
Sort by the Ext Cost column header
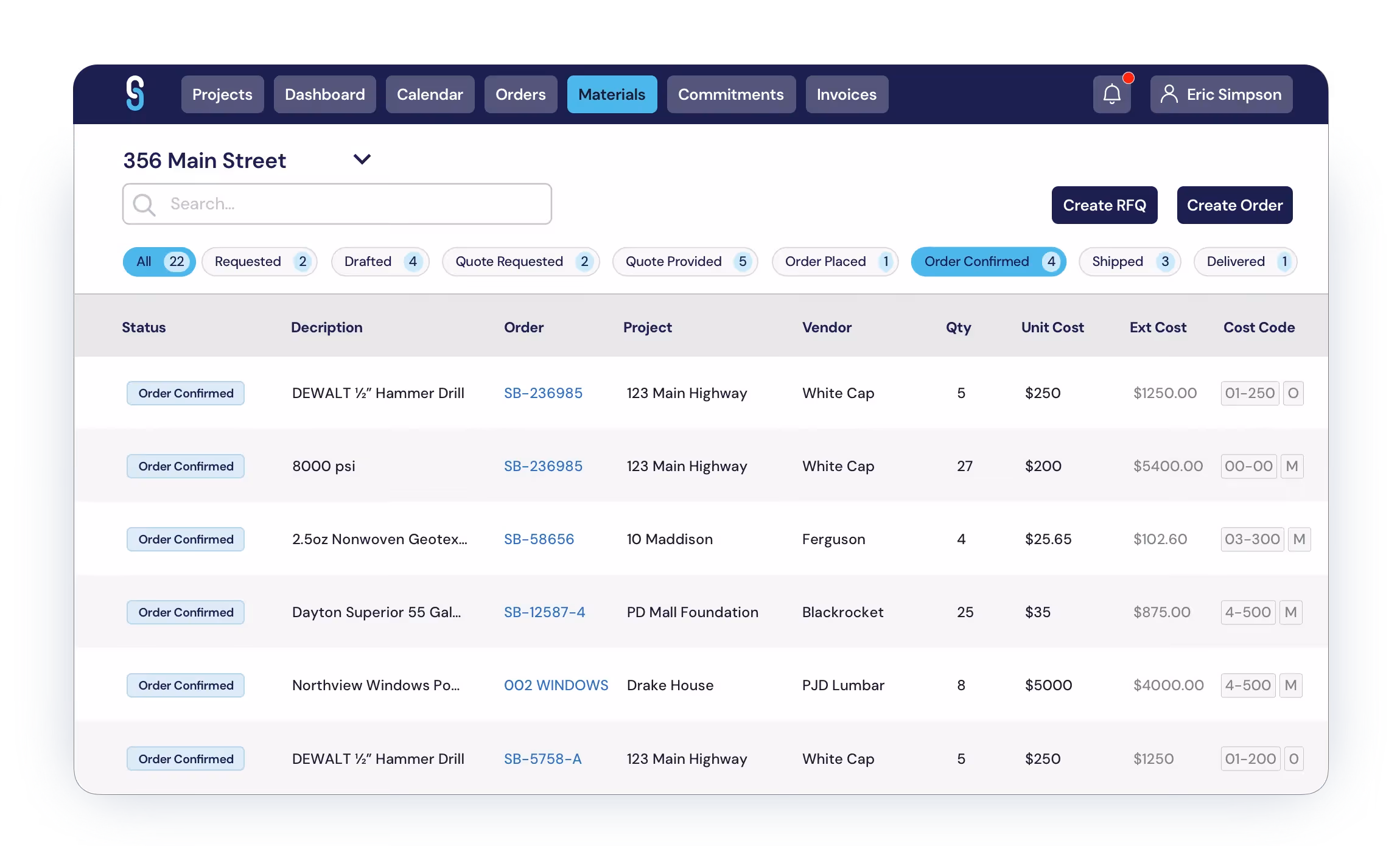pyautogui.click(x=1158, y=327)
